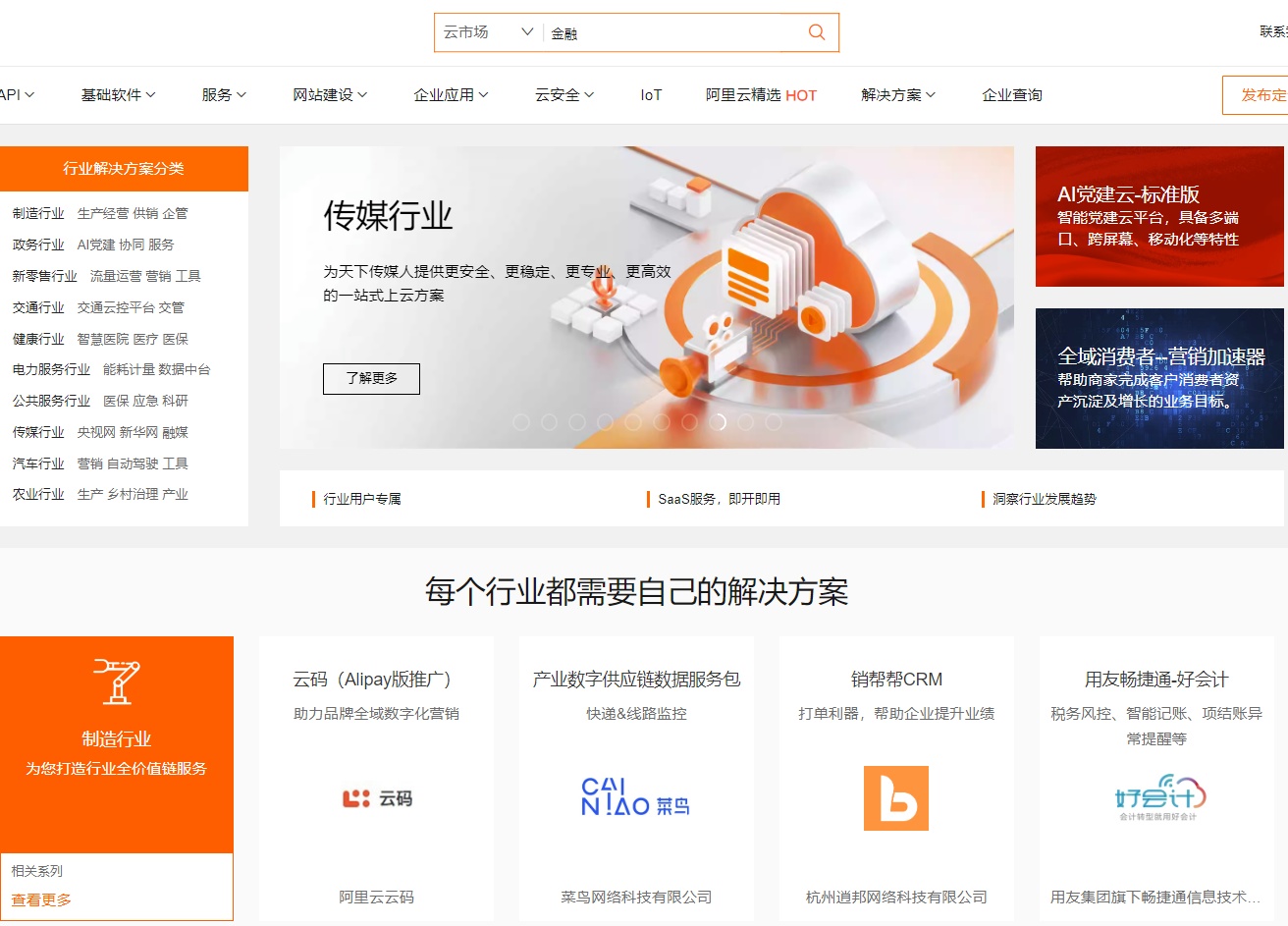Click the 好会计 logo icon
1288x926 pixels.
pyautogui.click(x=1159, y=798)
